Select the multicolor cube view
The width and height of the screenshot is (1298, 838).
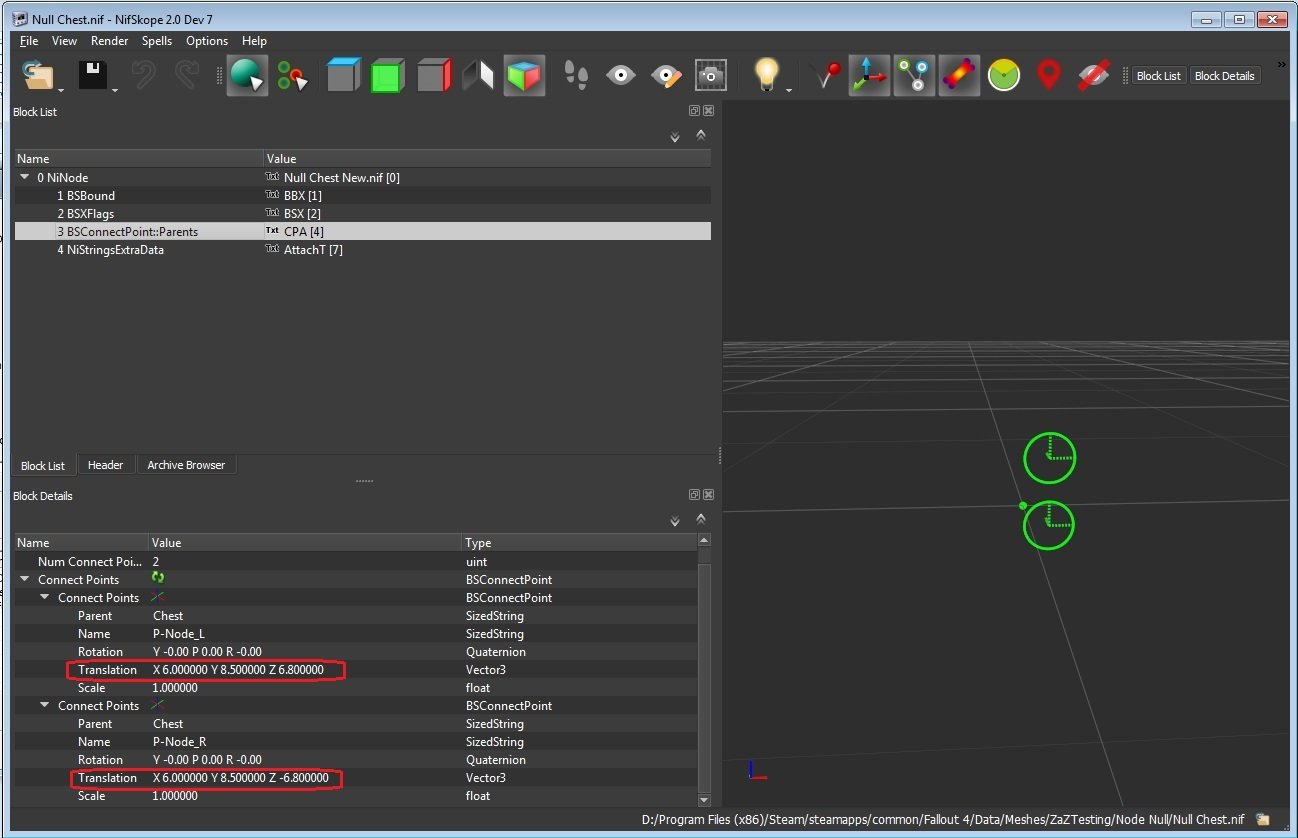[x=524, y=75]
